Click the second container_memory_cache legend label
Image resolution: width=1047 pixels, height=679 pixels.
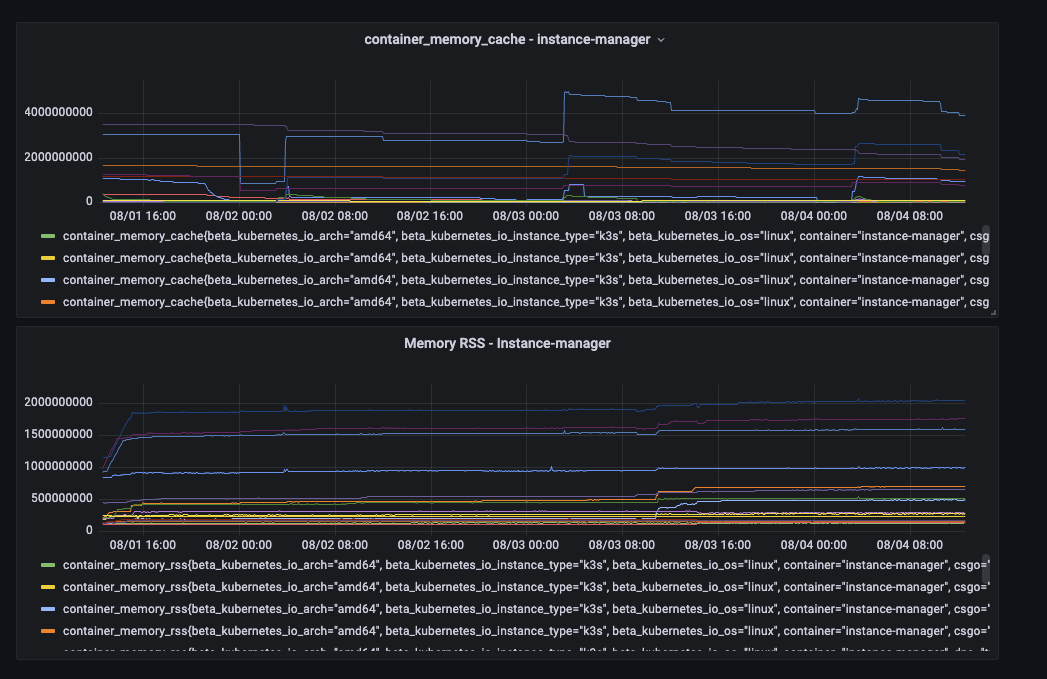click(x=300, y=258)
